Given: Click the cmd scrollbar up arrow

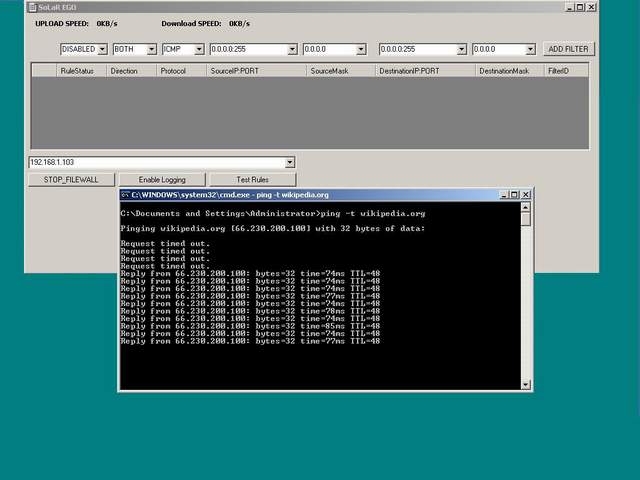Looking at the screenshot, I should click(526, 208).
